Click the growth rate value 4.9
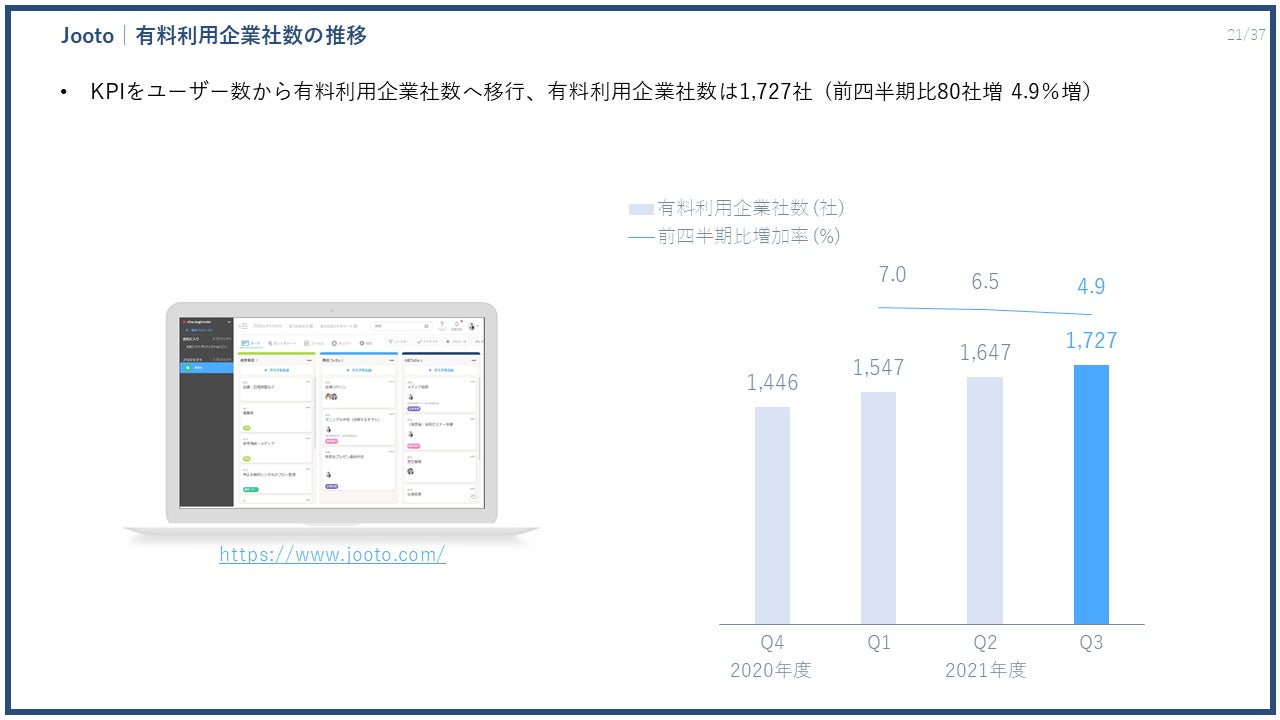Viewport: 1280px width, 720px height. click(1091, 287)
